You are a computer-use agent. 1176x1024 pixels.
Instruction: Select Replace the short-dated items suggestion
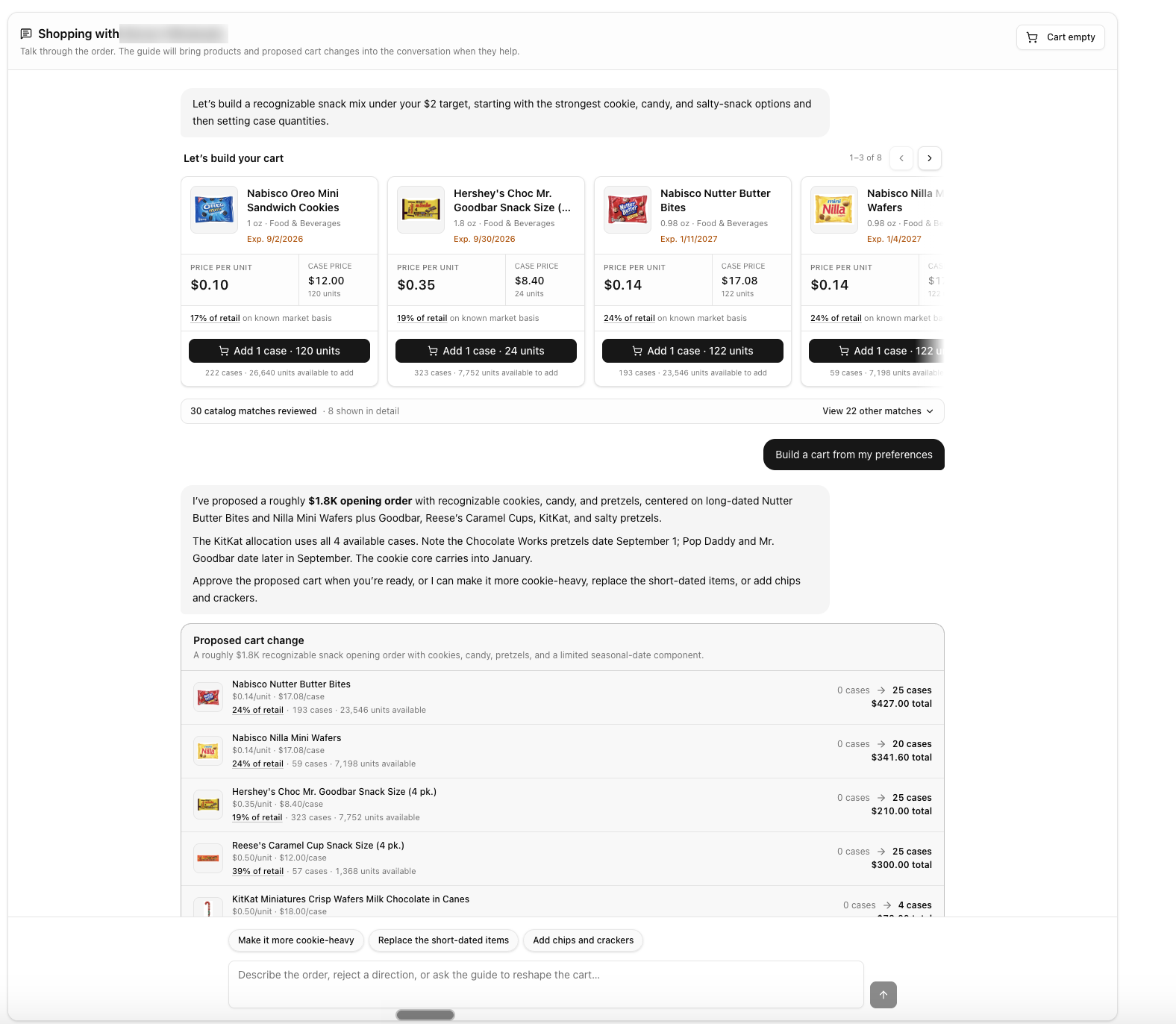click(x=443, y=940)
